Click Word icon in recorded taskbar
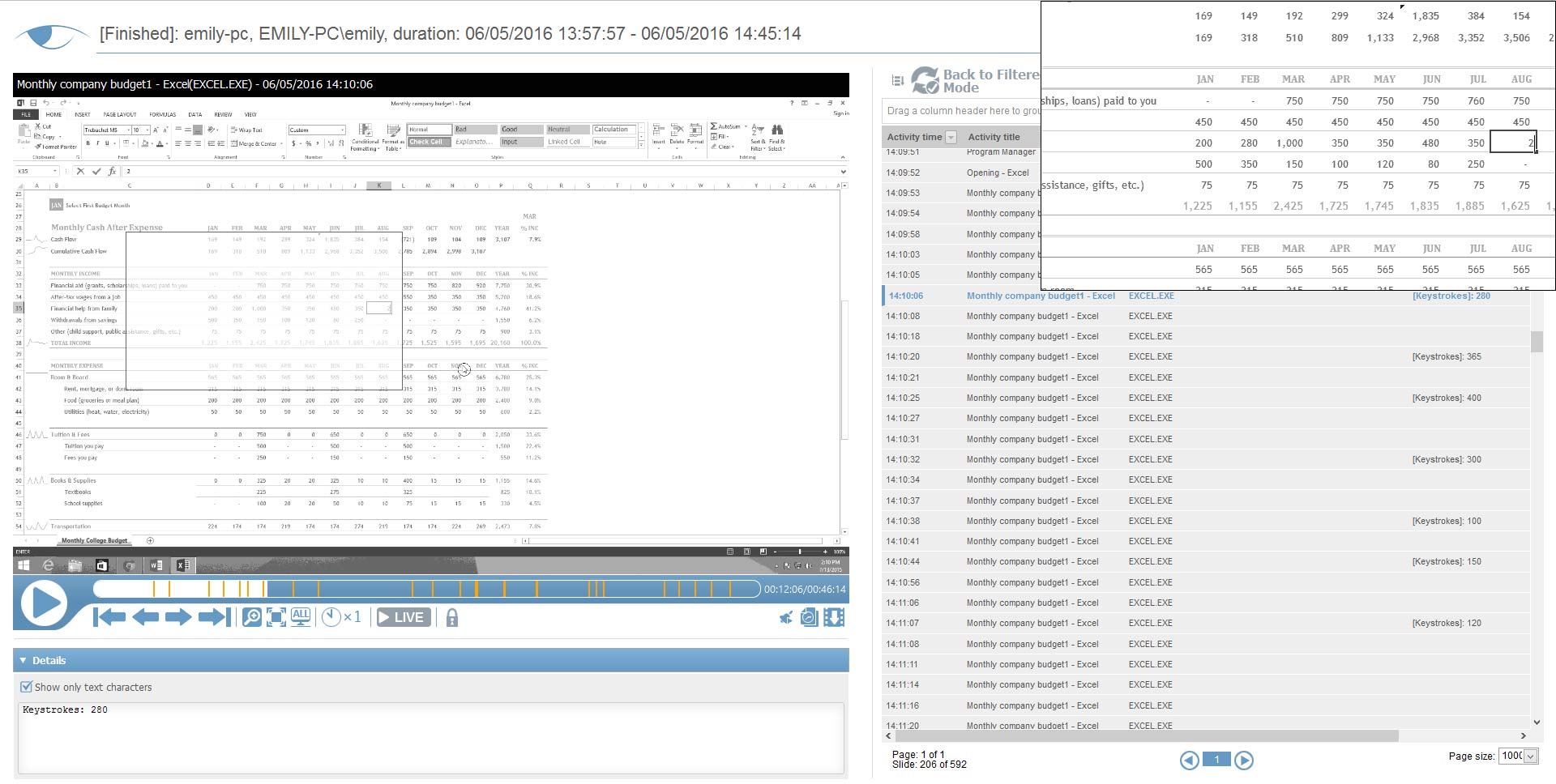This screenshot has height=784, width=1556. coord(156,565)
